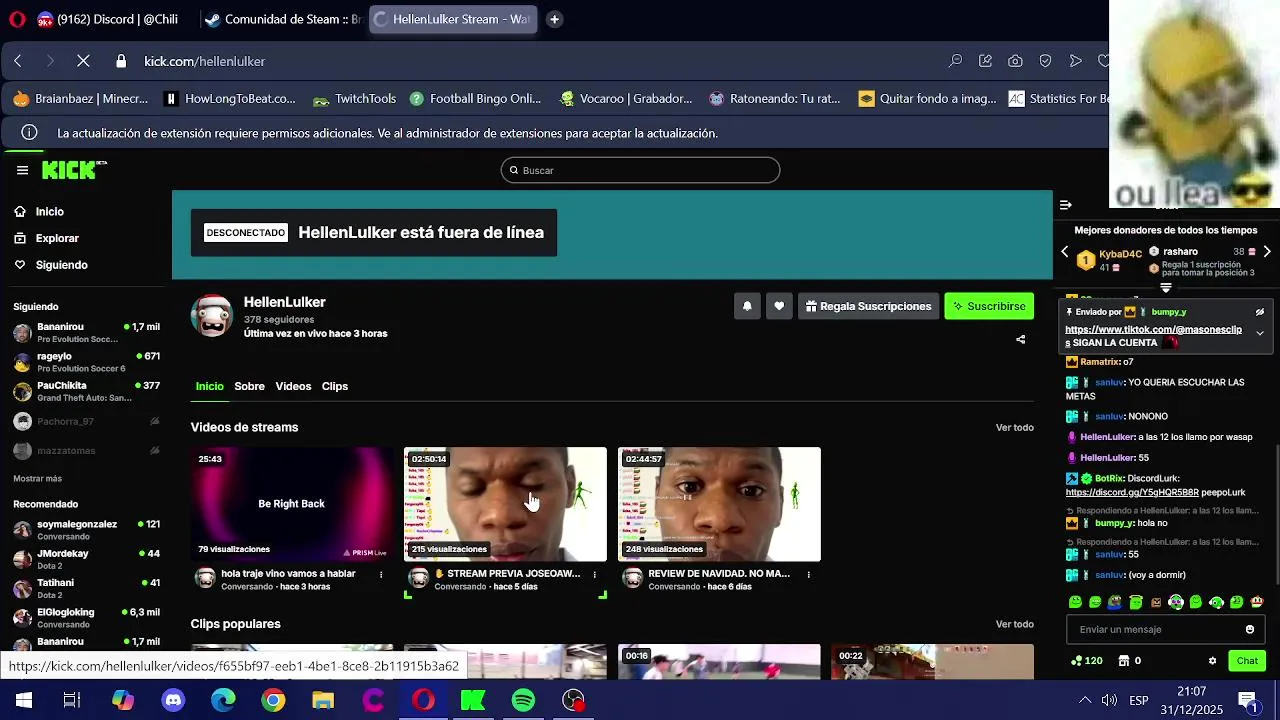Click Mostrar más under Siguiendo
The width and height of the screenshot is (1280, 720).
tap(38, 479)
